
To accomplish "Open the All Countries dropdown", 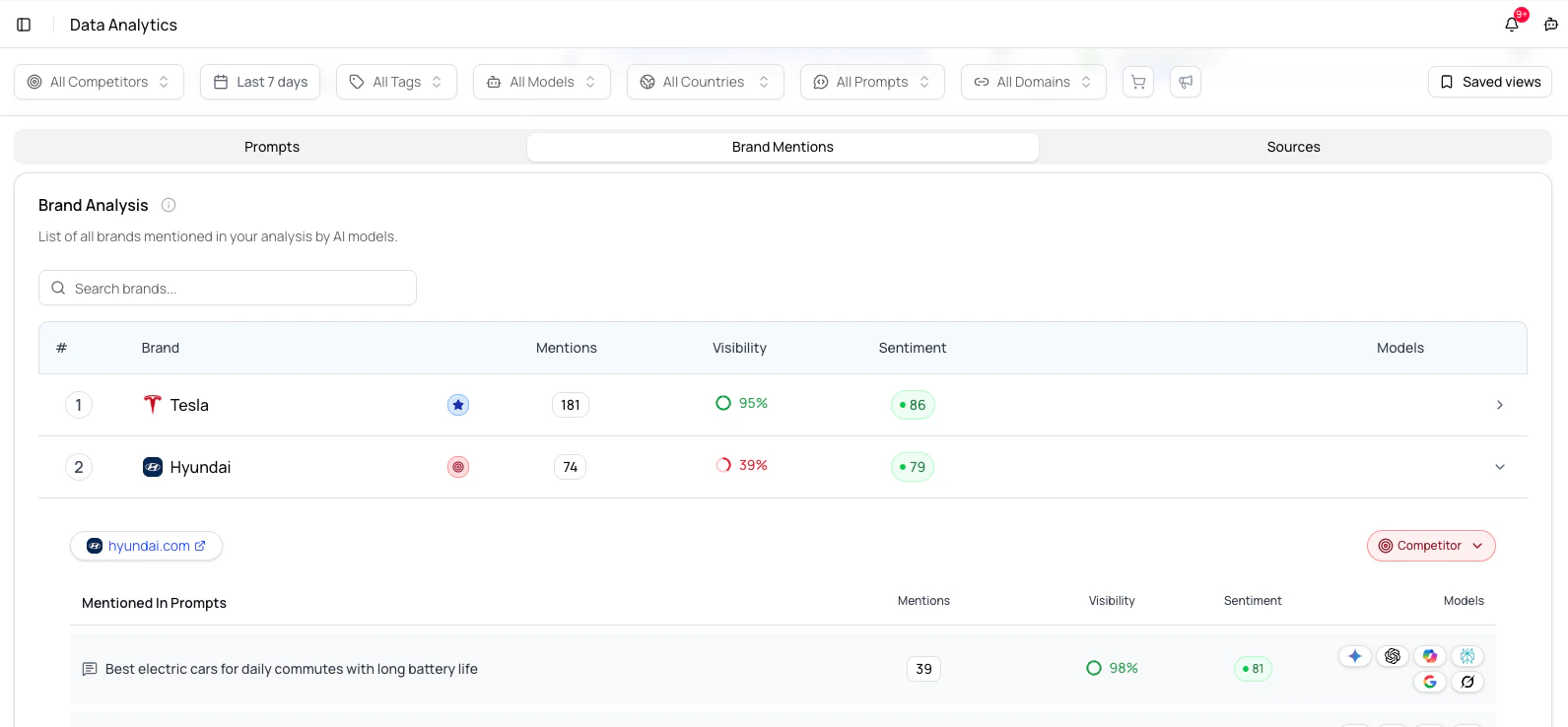I will coord(706,82).
